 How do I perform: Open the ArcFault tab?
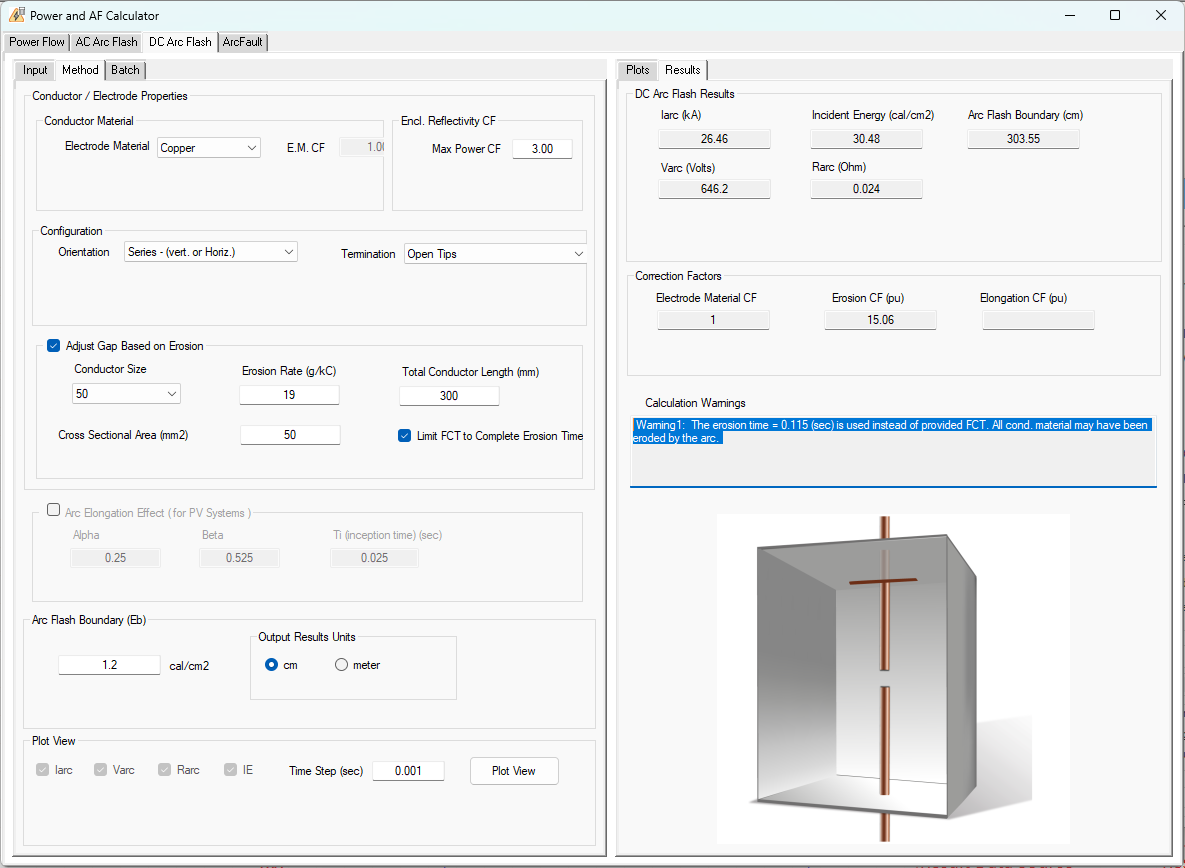(x=242, y=42)
